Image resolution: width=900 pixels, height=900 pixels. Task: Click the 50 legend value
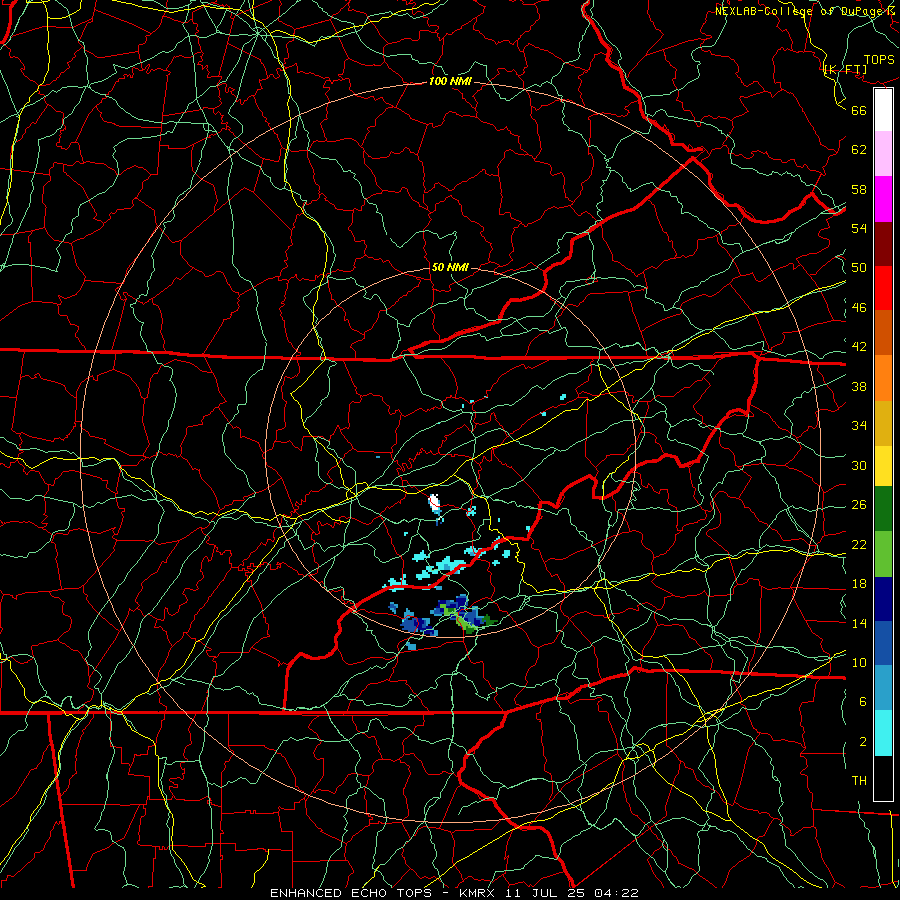coord(859,268)
